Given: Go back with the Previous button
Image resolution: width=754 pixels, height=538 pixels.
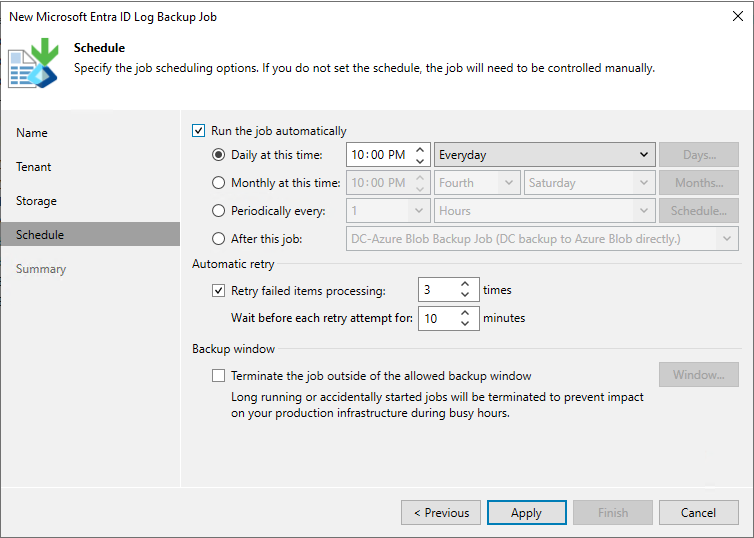Looking at the screenshot, I should [x=441, y=513].
